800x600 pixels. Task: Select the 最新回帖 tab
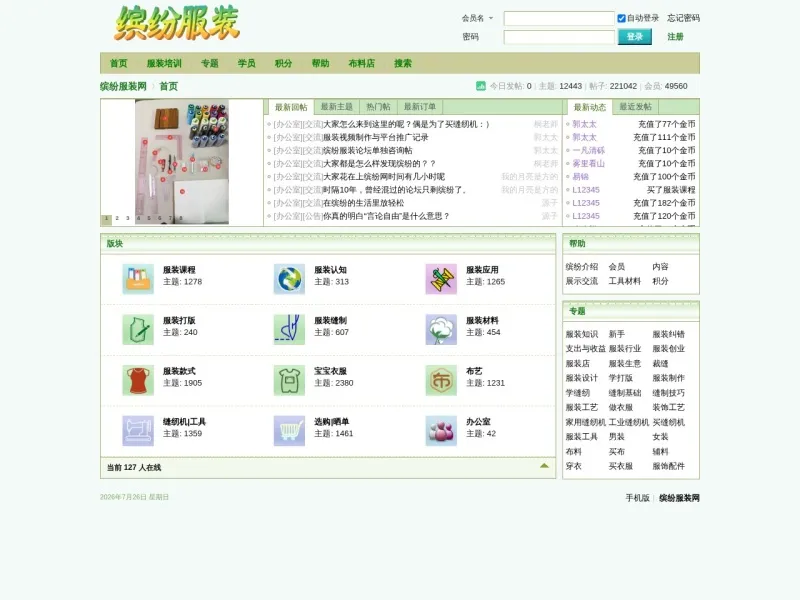coord(291,107)
